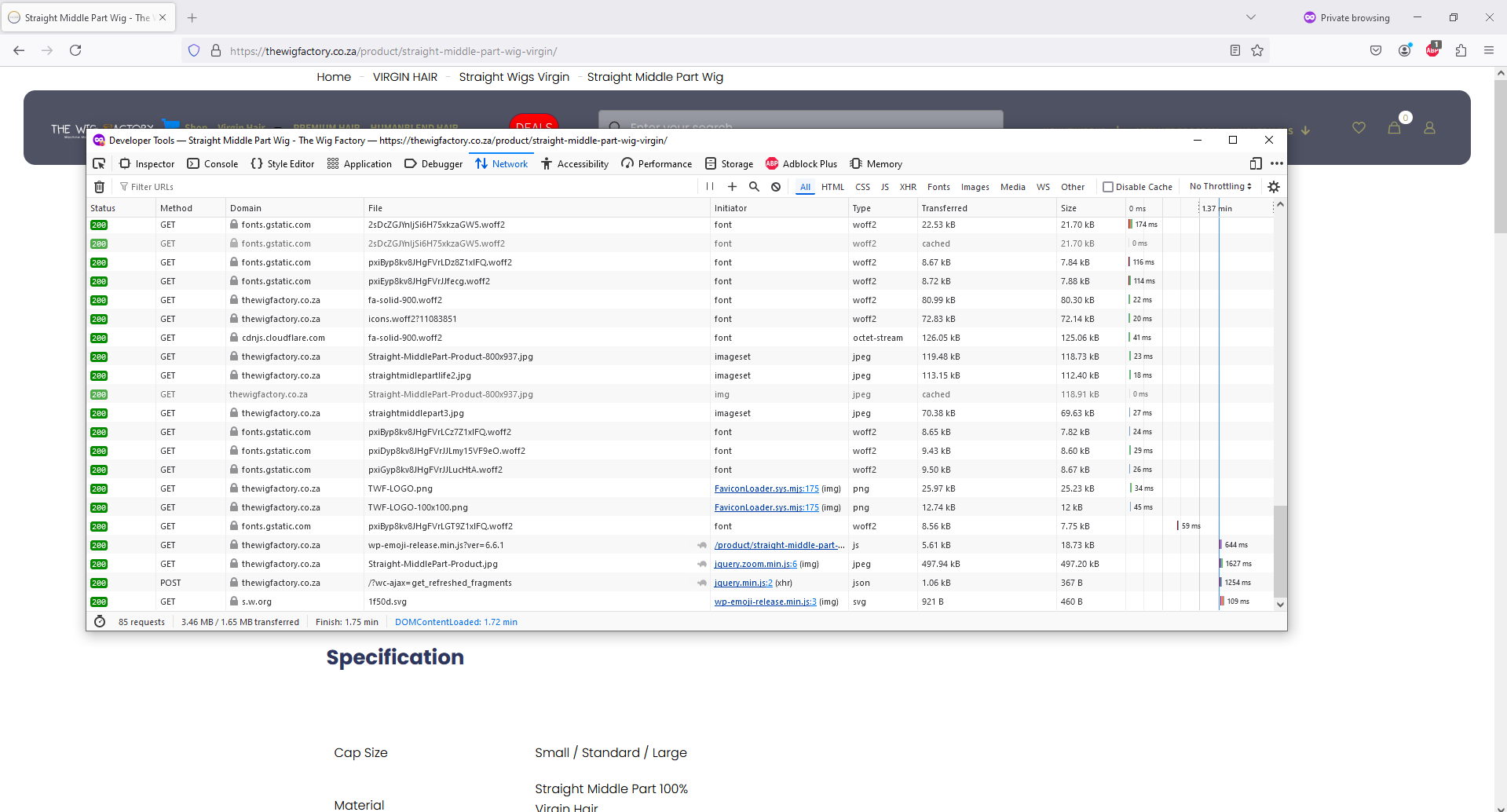Toggle responsive design mode icon in DevTools

pos(1256,163)
